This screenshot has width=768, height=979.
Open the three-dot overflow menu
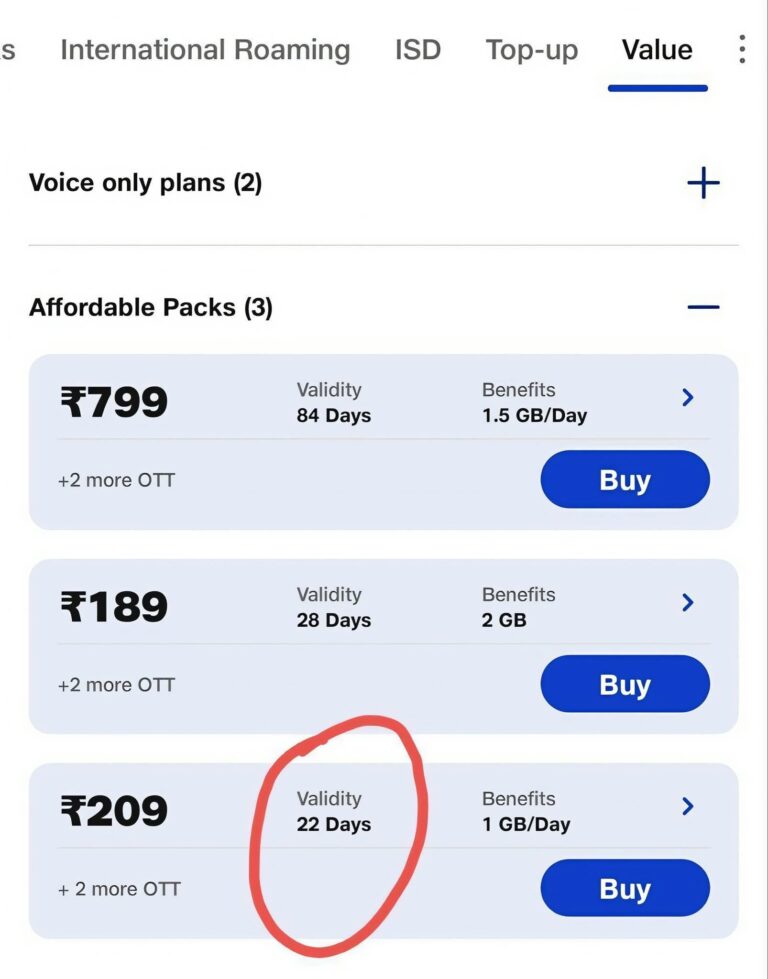coord(741,49)
